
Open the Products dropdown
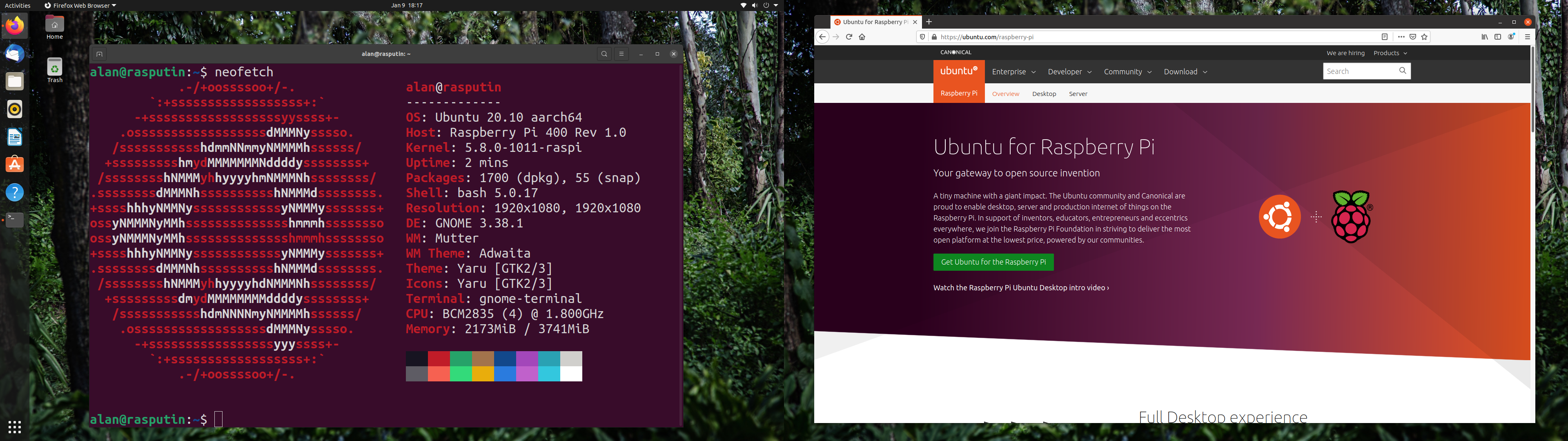point(1390,53)
